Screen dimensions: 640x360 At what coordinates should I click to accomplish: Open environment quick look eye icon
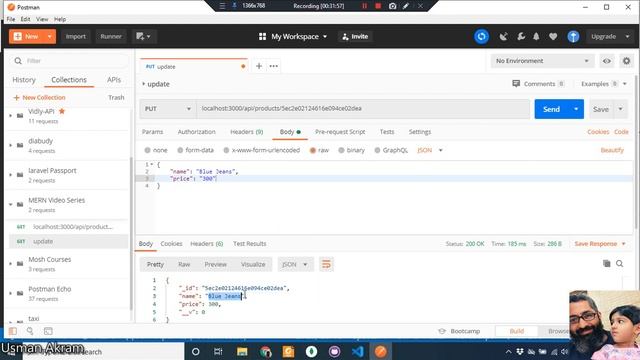click(x=607, y=61)
